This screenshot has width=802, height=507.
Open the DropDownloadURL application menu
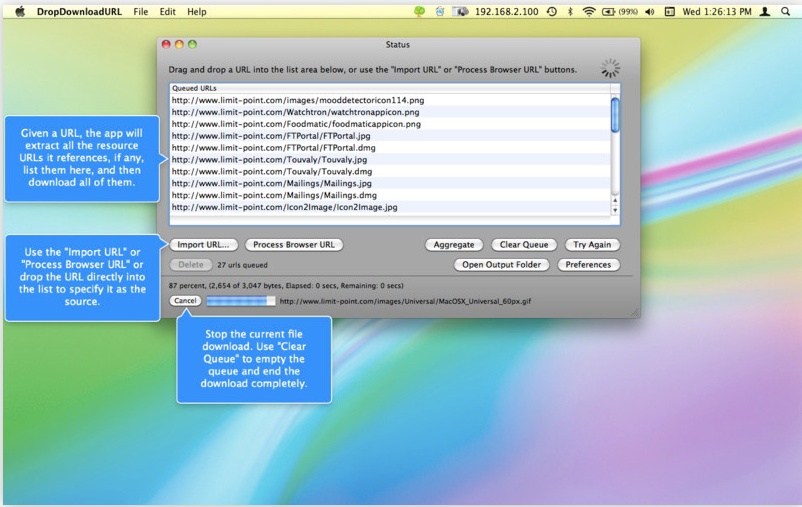(x=79, y=11)
